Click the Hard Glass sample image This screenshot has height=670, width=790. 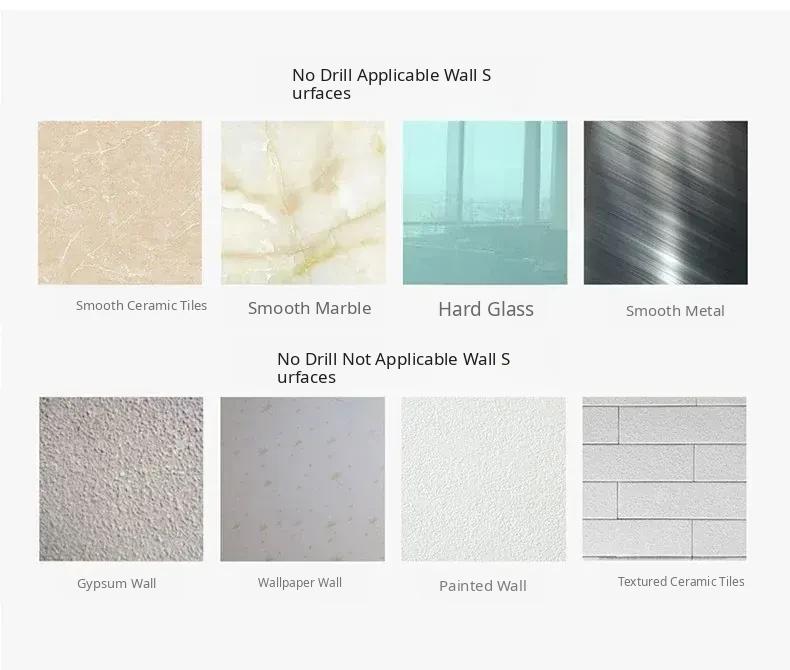coord(485,203)
